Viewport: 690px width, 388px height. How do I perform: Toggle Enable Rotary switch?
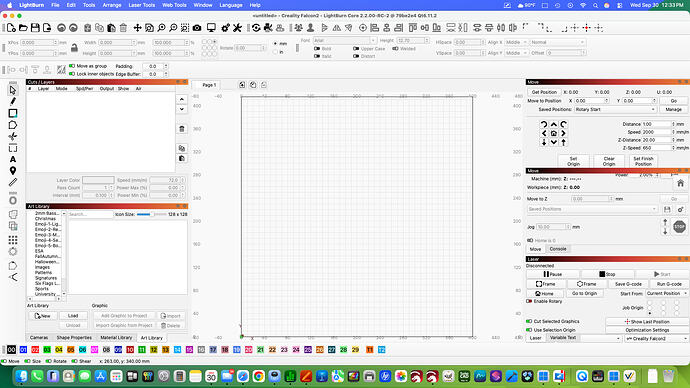529,301
